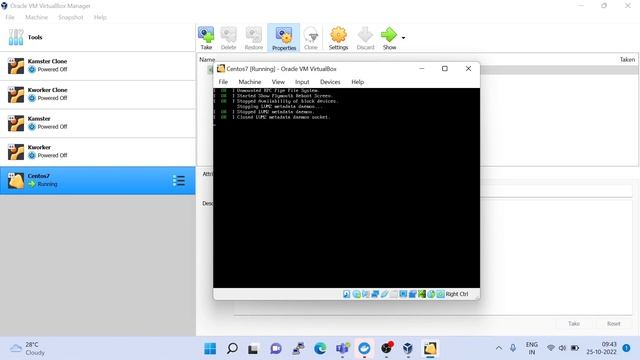The image size is (640, 360).
Task: Expand the hidden system tray icons chevron
Action: pyautogui.click(x=499, y=348)
